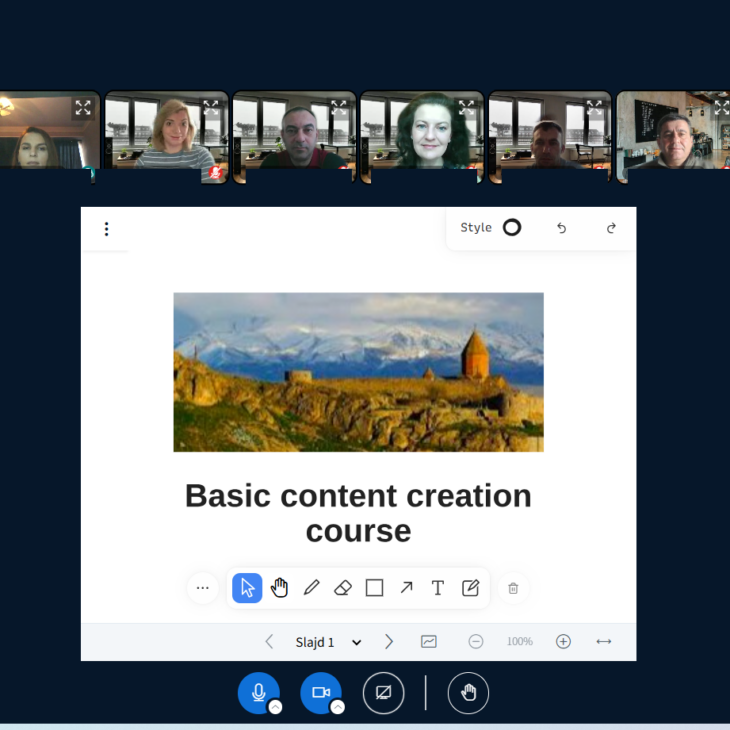Open the Style color circle
730x730 pixels.
(x=511, y=227)
